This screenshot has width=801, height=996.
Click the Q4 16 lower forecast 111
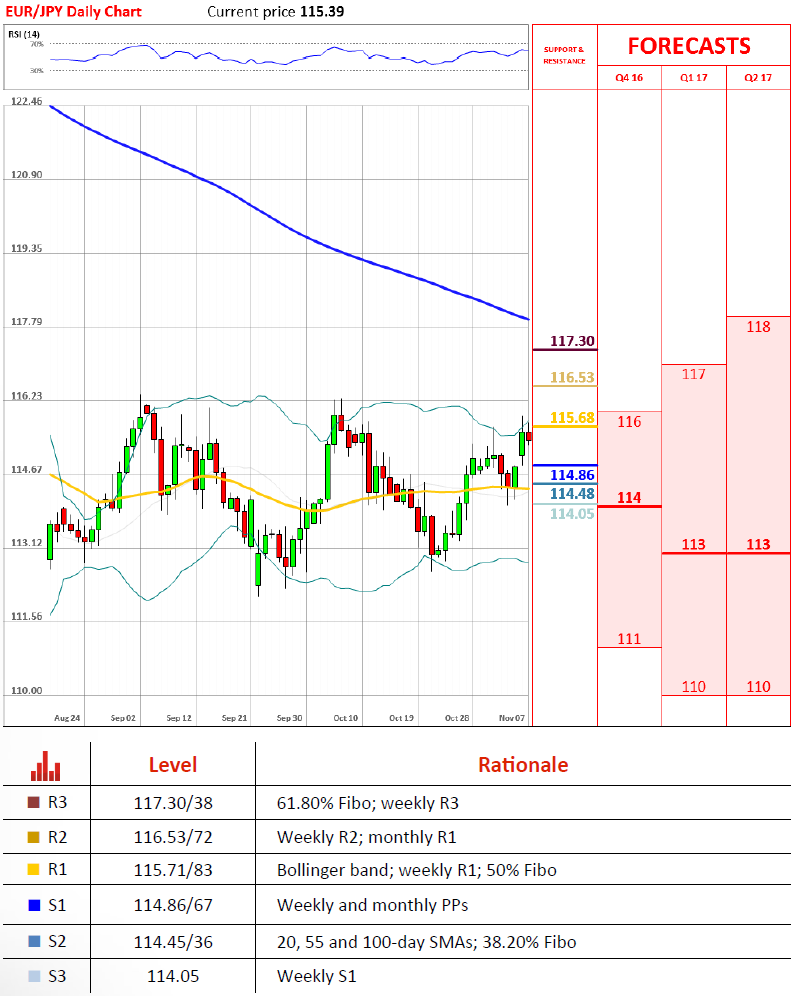click(629, 639)
